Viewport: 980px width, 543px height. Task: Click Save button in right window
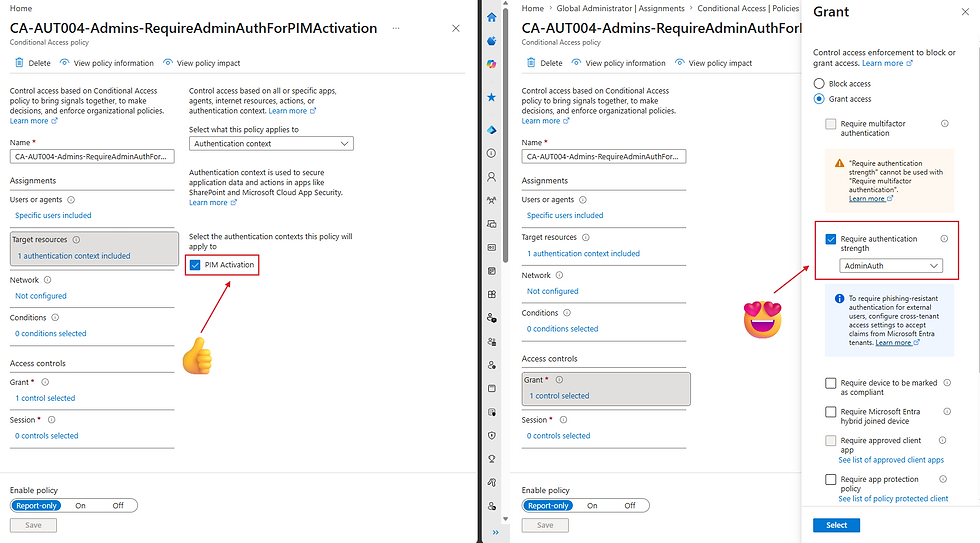tap(545, 525)
